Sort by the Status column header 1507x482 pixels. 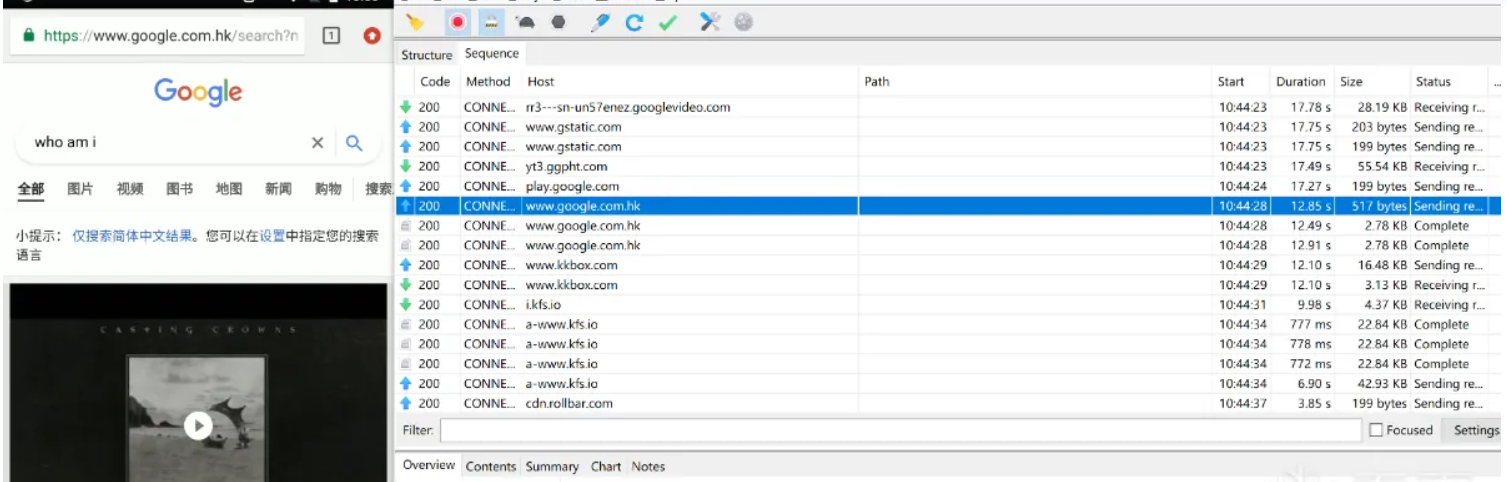click(x=1433, y=82)
